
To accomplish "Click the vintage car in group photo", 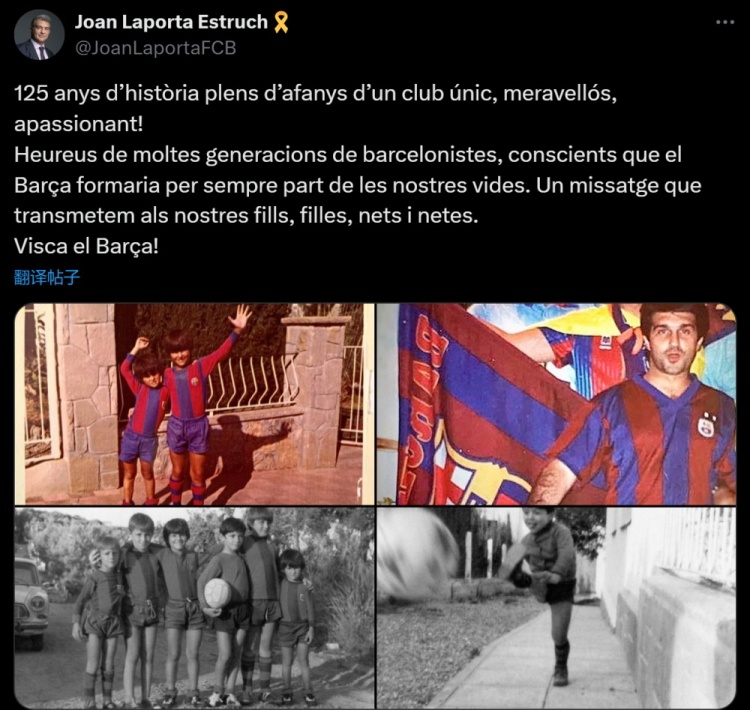I will click(31, 603).
